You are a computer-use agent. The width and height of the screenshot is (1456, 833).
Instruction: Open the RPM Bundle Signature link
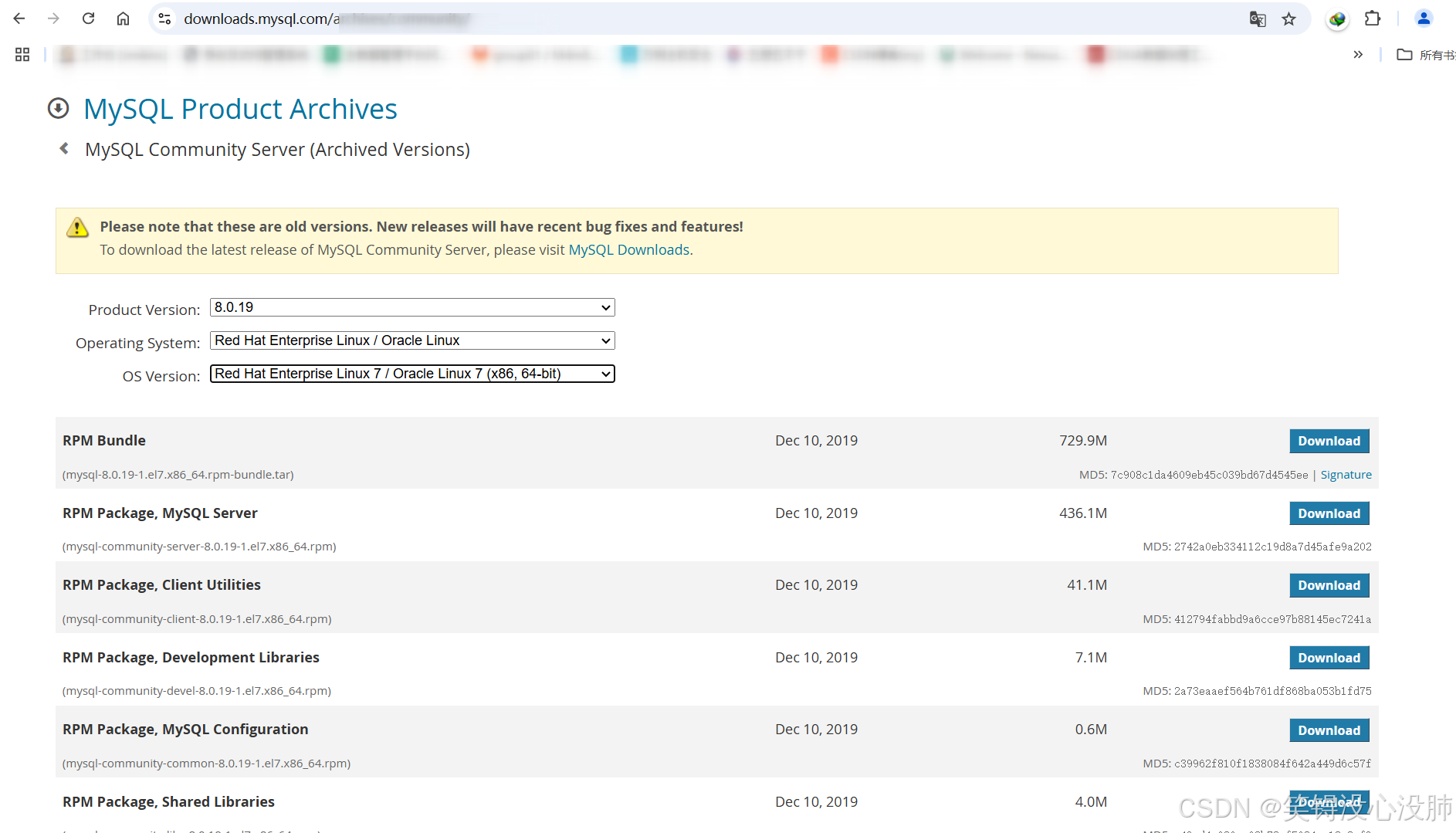point(1346,475)
